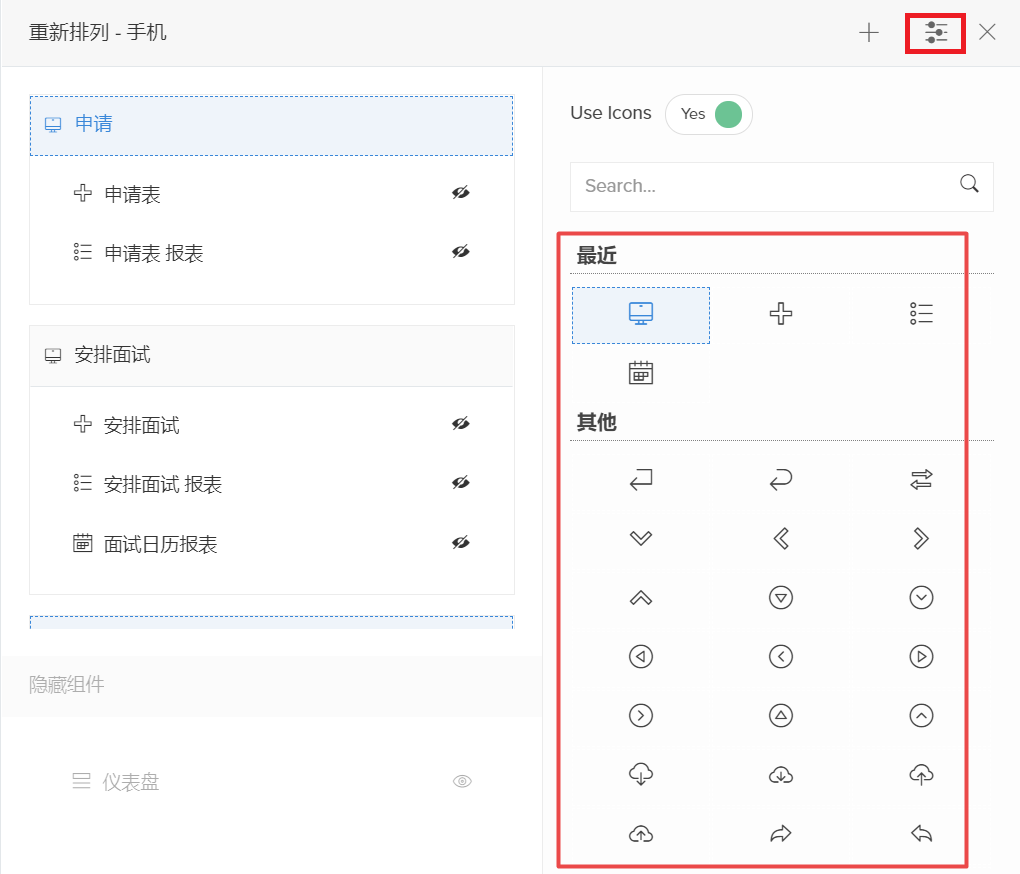Screen dimensions: 1020x874
Task: Click the plus icon to add section
Action: coord(868,33)
